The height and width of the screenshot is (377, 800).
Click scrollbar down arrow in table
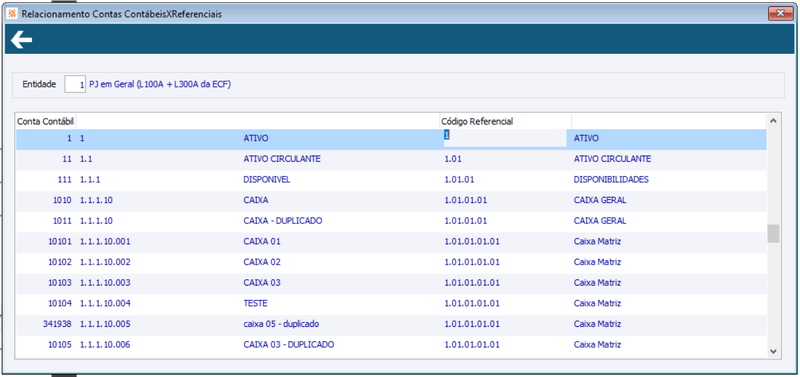[x=773, y=351]
